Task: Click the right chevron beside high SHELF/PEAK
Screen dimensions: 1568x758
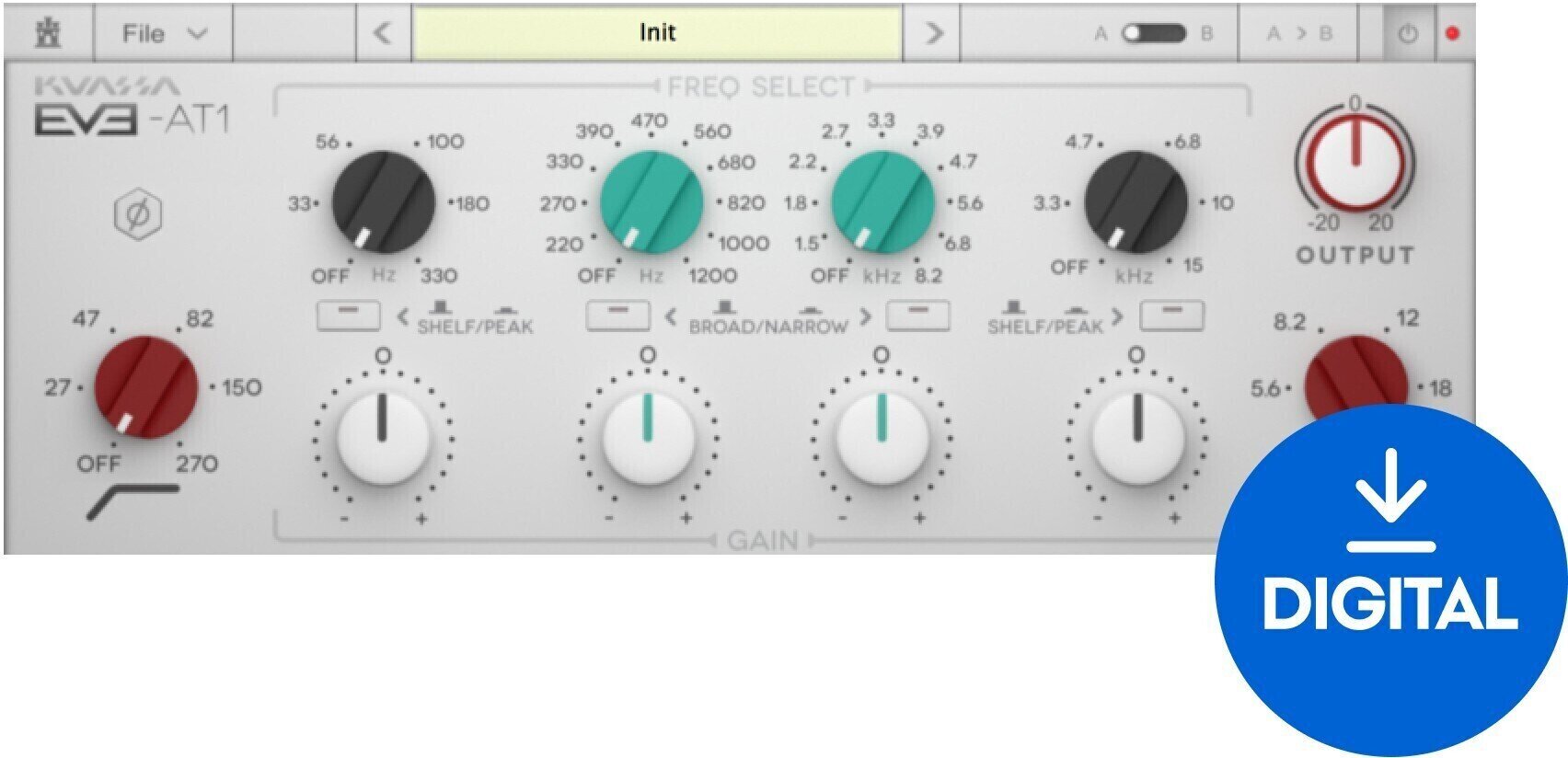Action: pos(1117,317)
